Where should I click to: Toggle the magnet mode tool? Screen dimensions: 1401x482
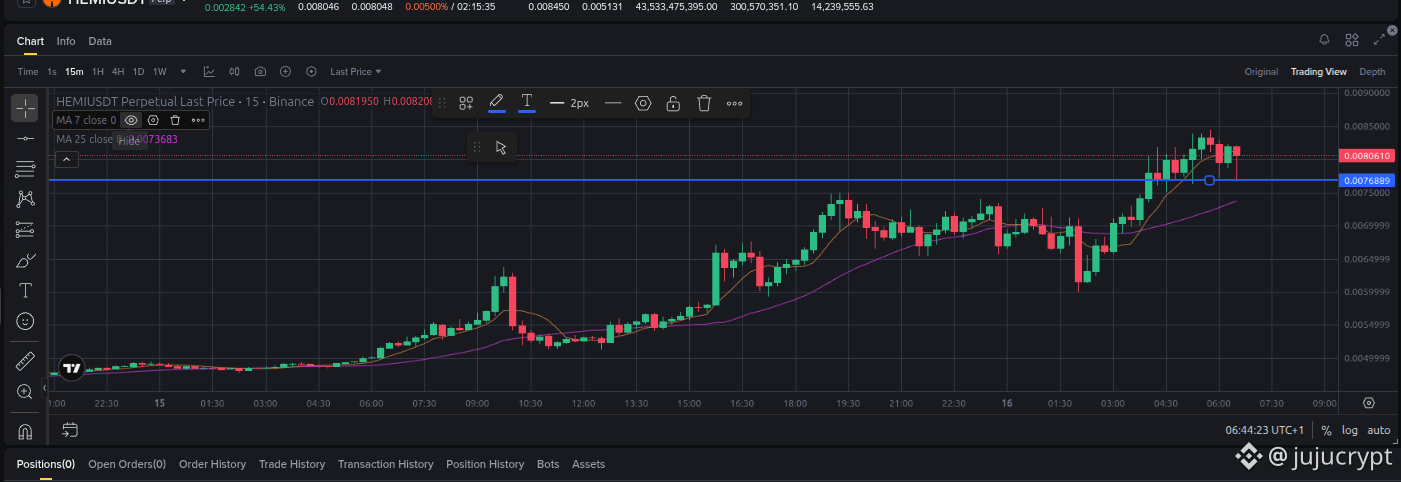[x=25, y=432]
